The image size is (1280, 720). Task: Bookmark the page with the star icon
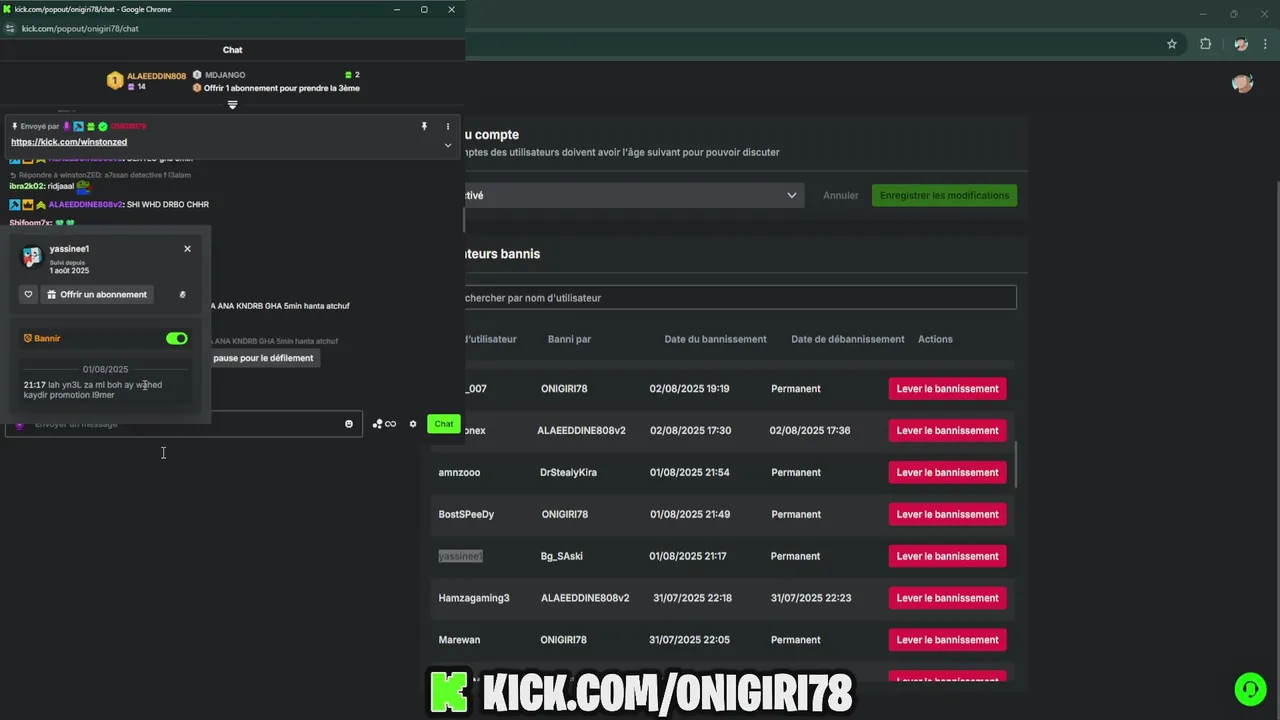[1172, 44]
